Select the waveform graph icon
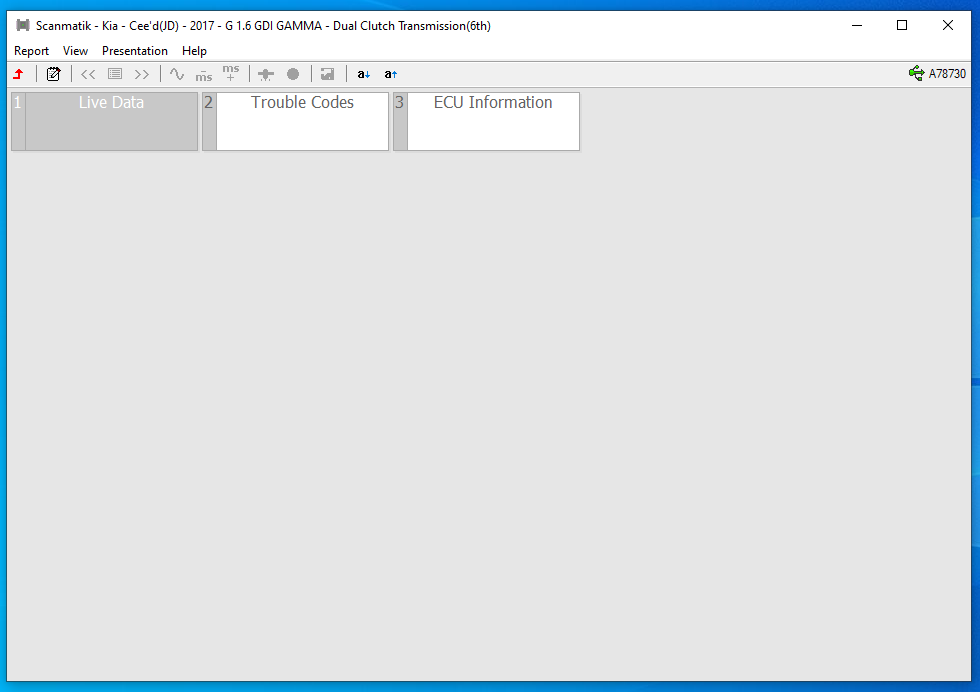The image size is (980, 692). (177, 74)
